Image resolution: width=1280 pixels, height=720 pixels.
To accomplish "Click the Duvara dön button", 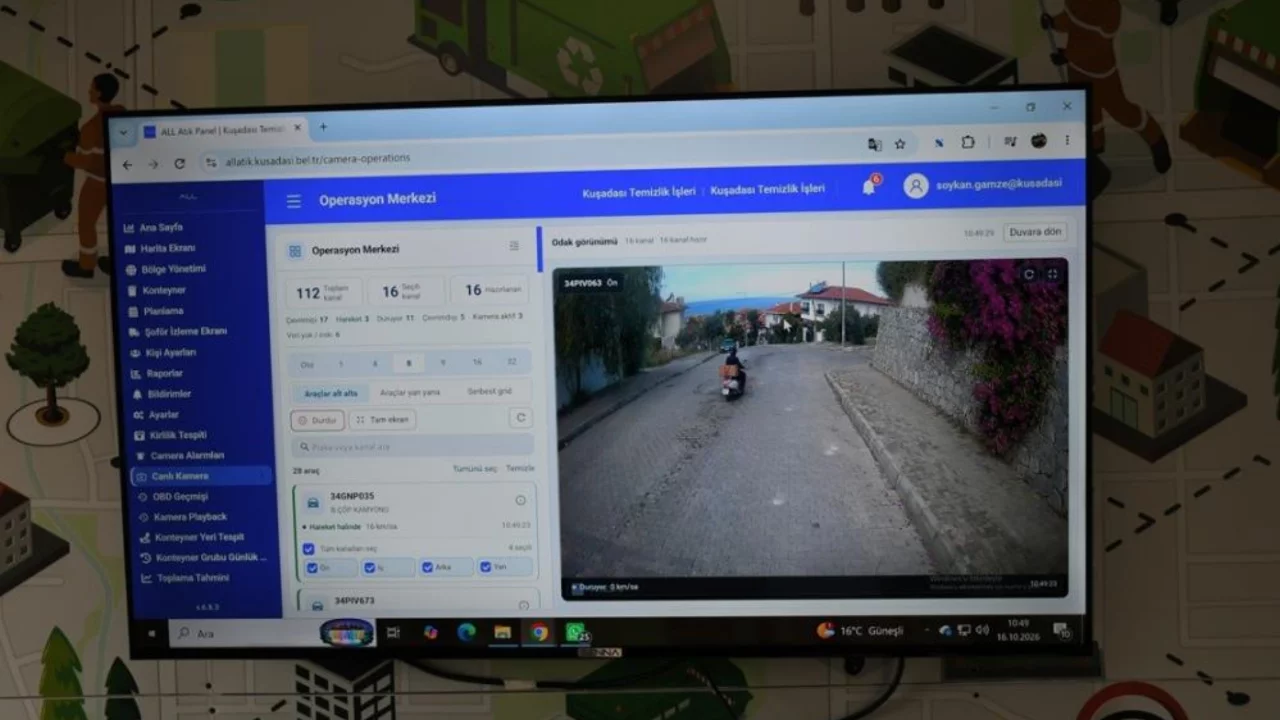I will (1035, 232).
